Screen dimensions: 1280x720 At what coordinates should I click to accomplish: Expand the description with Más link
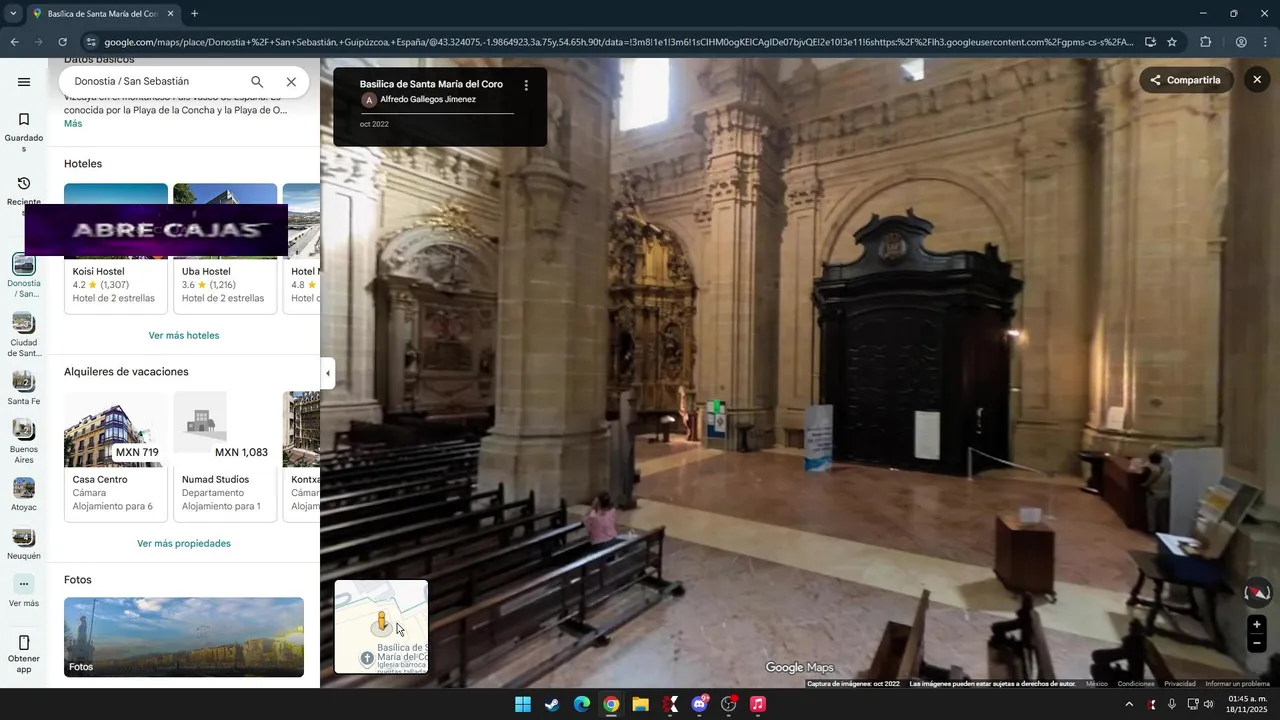[73, 123]
